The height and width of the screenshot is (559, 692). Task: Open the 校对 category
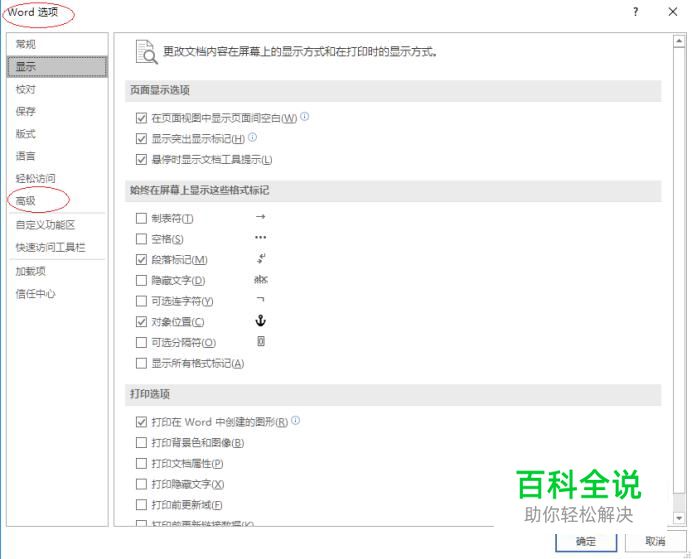(x=57, y=89)
